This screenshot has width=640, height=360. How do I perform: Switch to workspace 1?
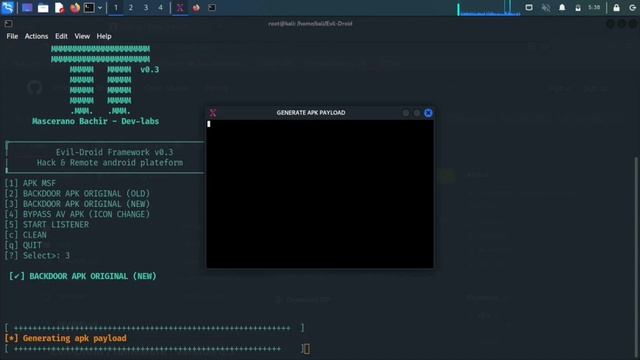(x=116, y=8)
